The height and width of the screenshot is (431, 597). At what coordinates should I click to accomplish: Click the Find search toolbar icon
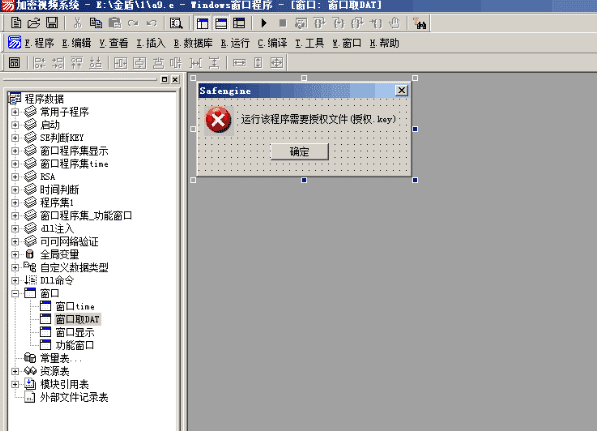click(x=176, y=23)
